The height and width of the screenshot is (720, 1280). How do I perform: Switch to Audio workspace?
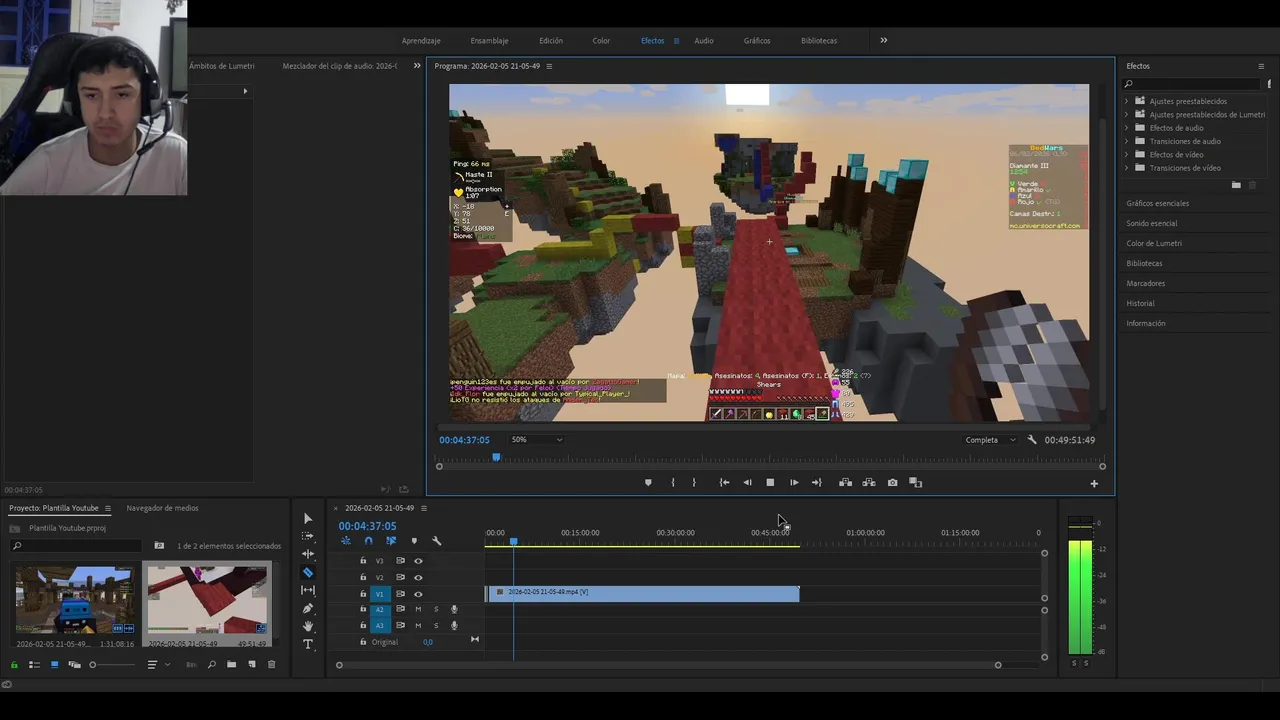pyautogui.click(x=704, y=41)
